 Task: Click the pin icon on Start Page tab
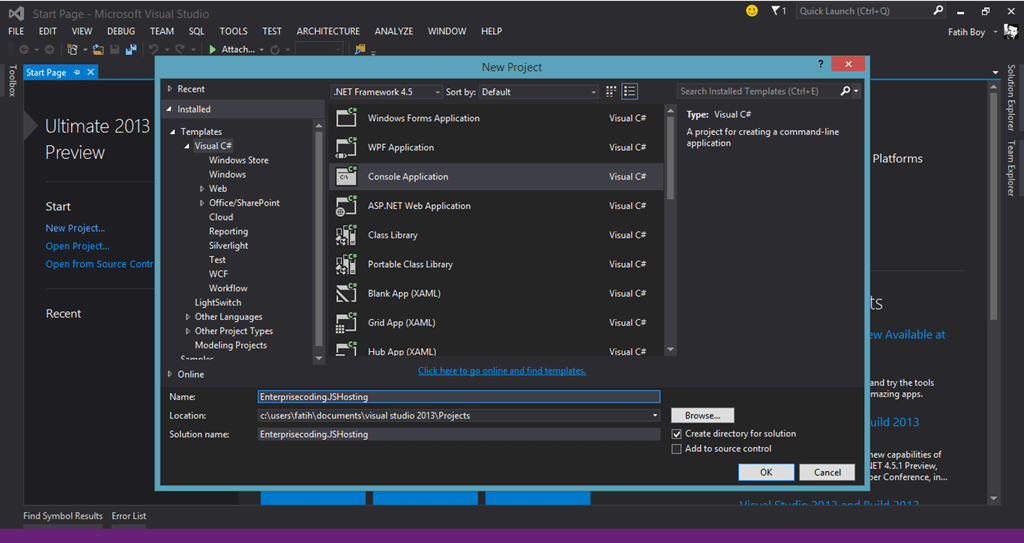(76, 72)
